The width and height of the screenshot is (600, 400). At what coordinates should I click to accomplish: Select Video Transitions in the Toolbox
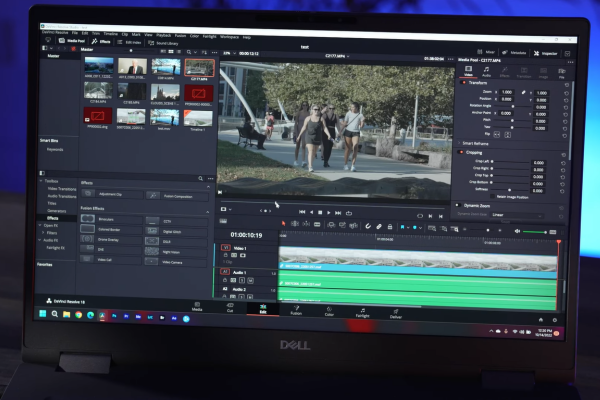click(62, 189)
